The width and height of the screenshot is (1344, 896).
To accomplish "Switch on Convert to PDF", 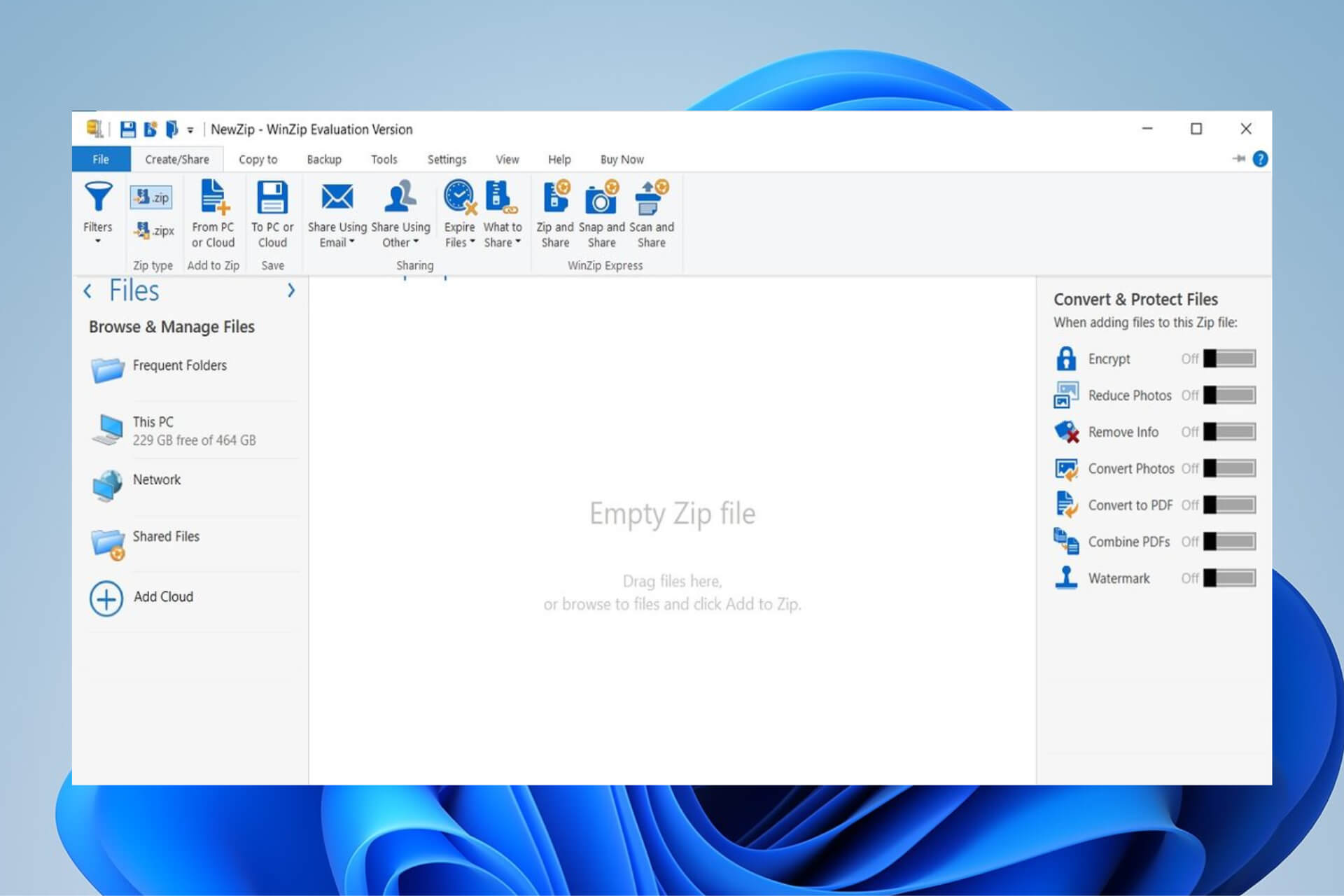I will tap(1229, 505).
